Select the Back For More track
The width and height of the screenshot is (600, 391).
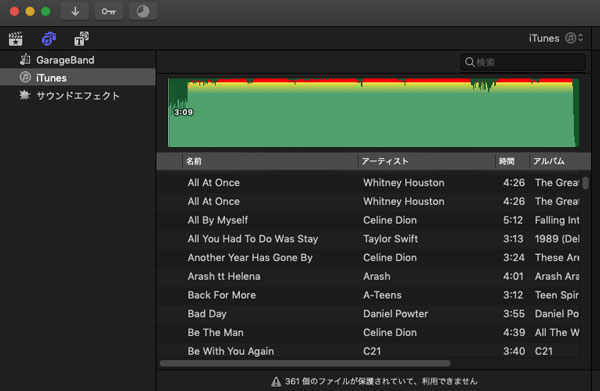(369, 295)
